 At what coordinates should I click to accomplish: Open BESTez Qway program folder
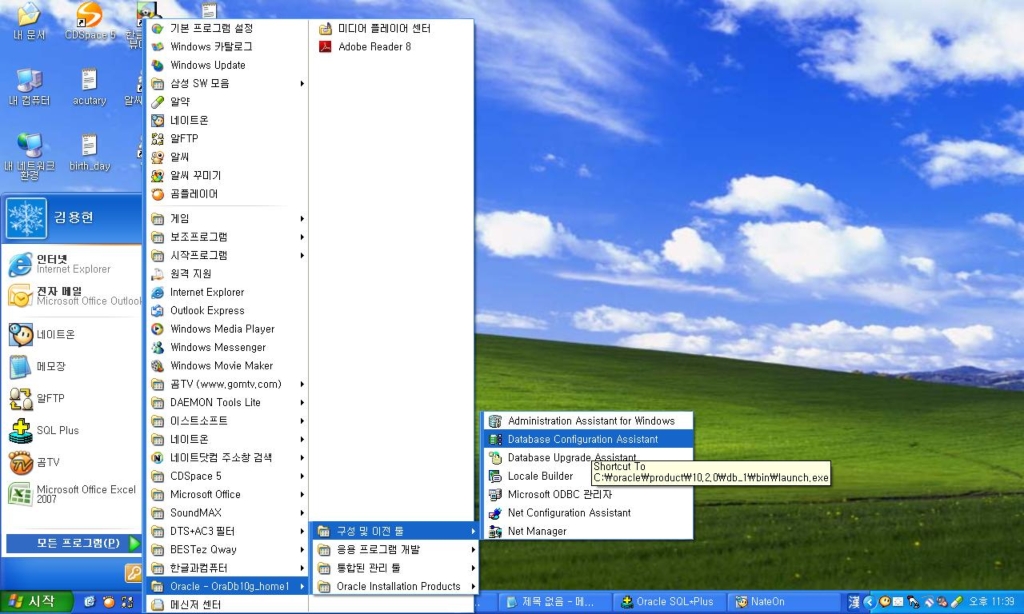(226, 550)
